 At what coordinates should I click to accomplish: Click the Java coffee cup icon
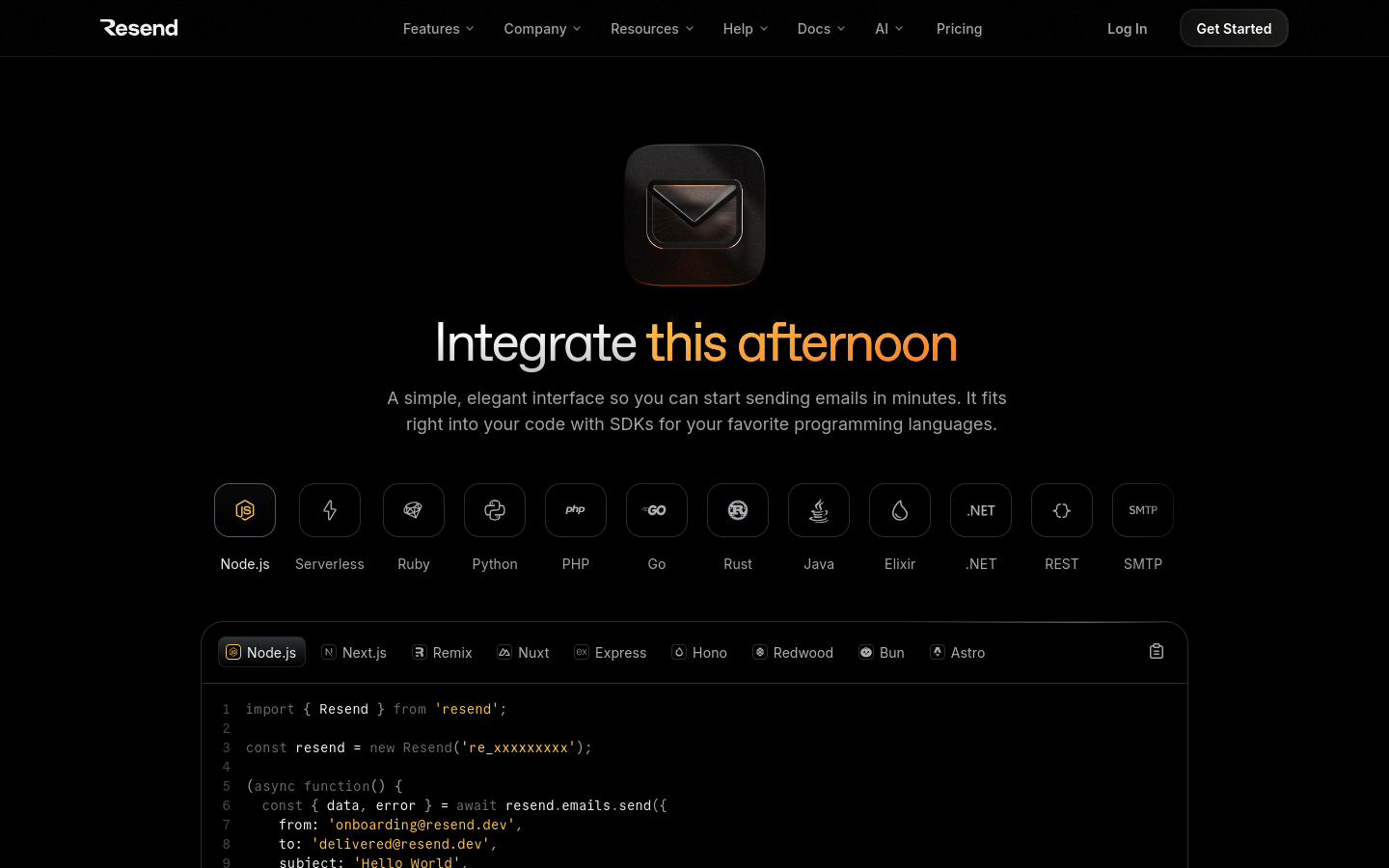819,510
